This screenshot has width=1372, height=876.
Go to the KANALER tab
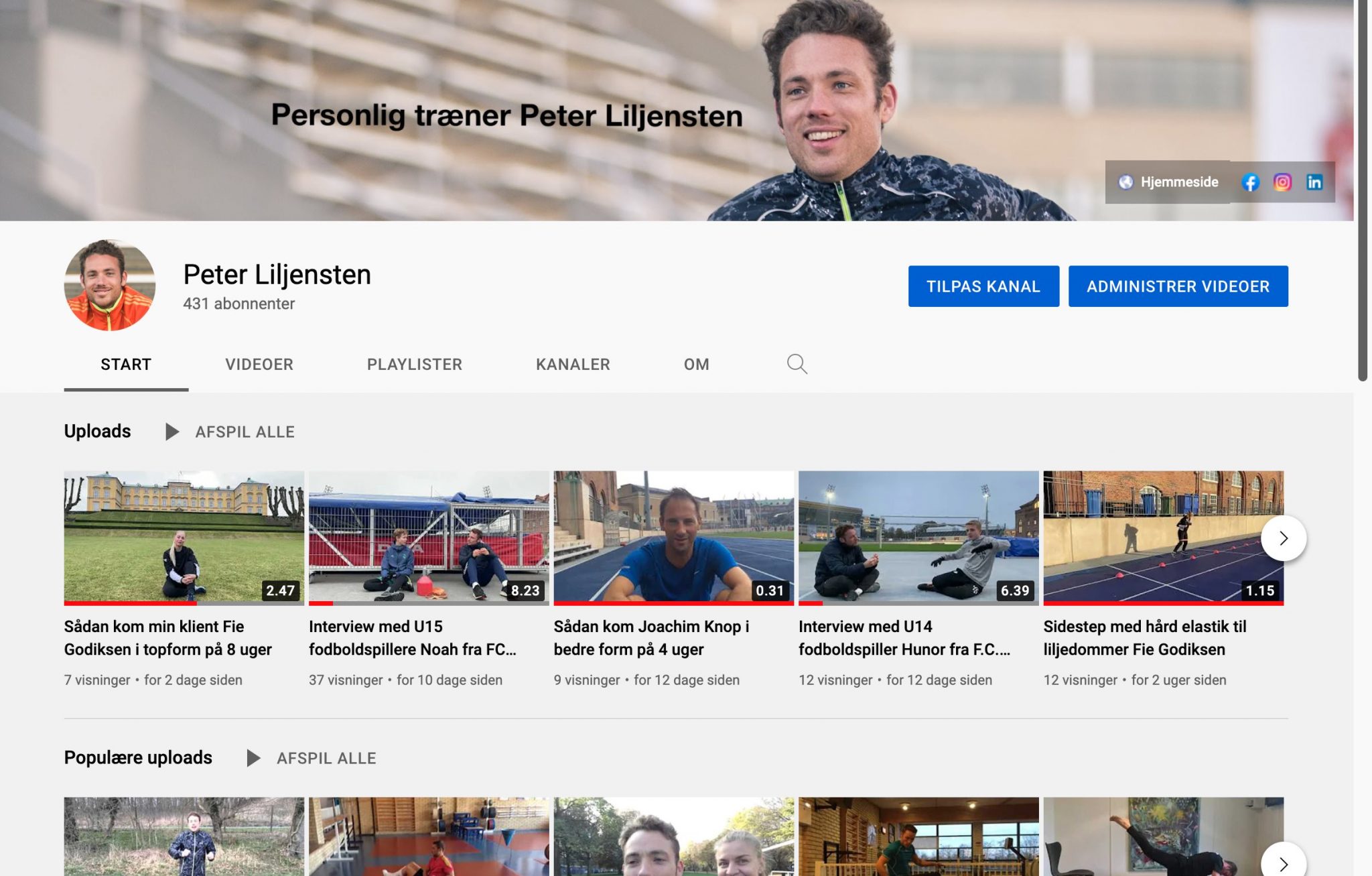(x=573, y=365)
